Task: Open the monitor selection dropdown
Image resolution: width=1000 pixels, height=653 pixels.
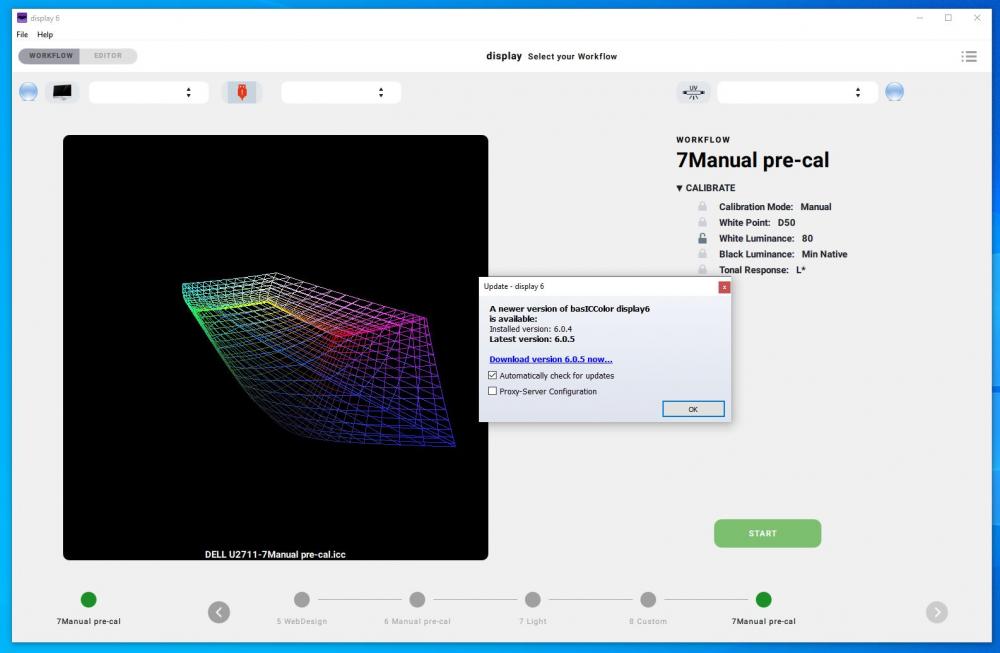Action: (x=149, y=92)
